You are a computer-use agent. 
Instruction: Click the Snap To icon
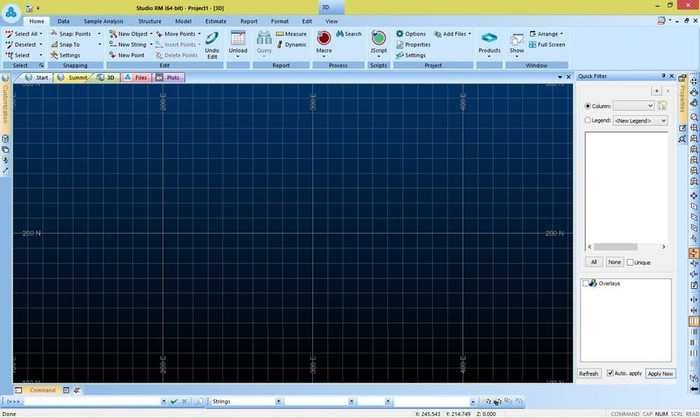point(54,45)
